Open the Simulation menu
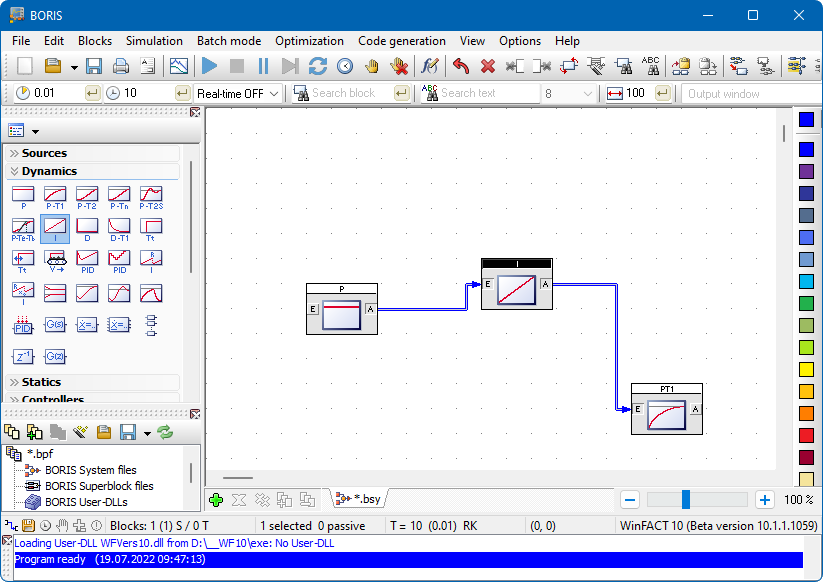 click(154, 41)
